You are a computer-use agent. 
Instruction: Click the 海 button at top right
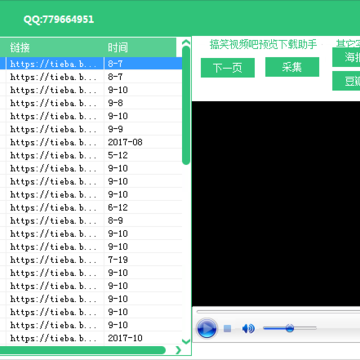coord(346,57)
